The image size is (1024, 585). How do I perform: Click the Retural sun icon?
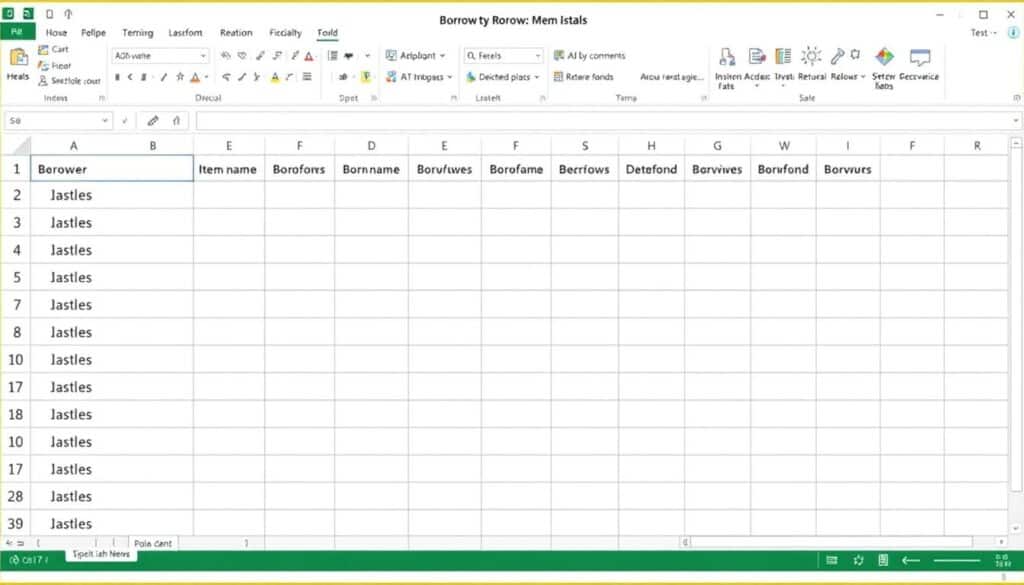click(x=811, y=57)
